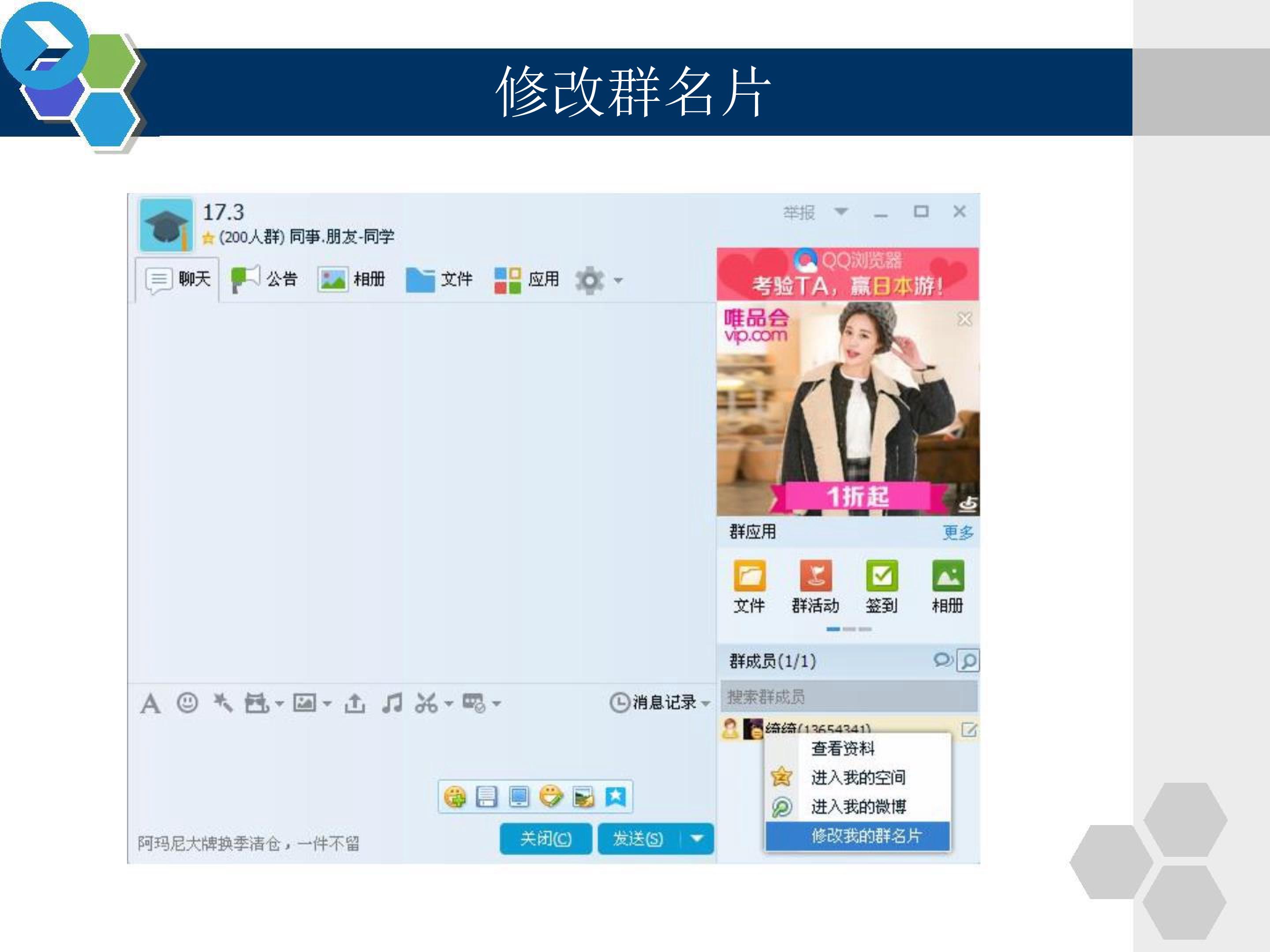
Task: Click the magic wand expression icon
Action: tap(222, 703)
